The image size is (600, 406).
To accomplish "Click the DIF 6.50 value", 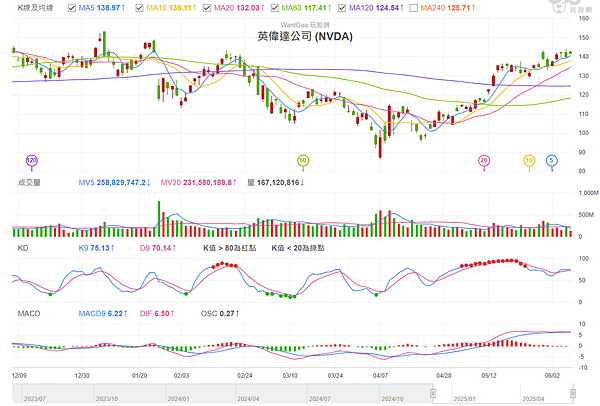I will tap(157, 313).
